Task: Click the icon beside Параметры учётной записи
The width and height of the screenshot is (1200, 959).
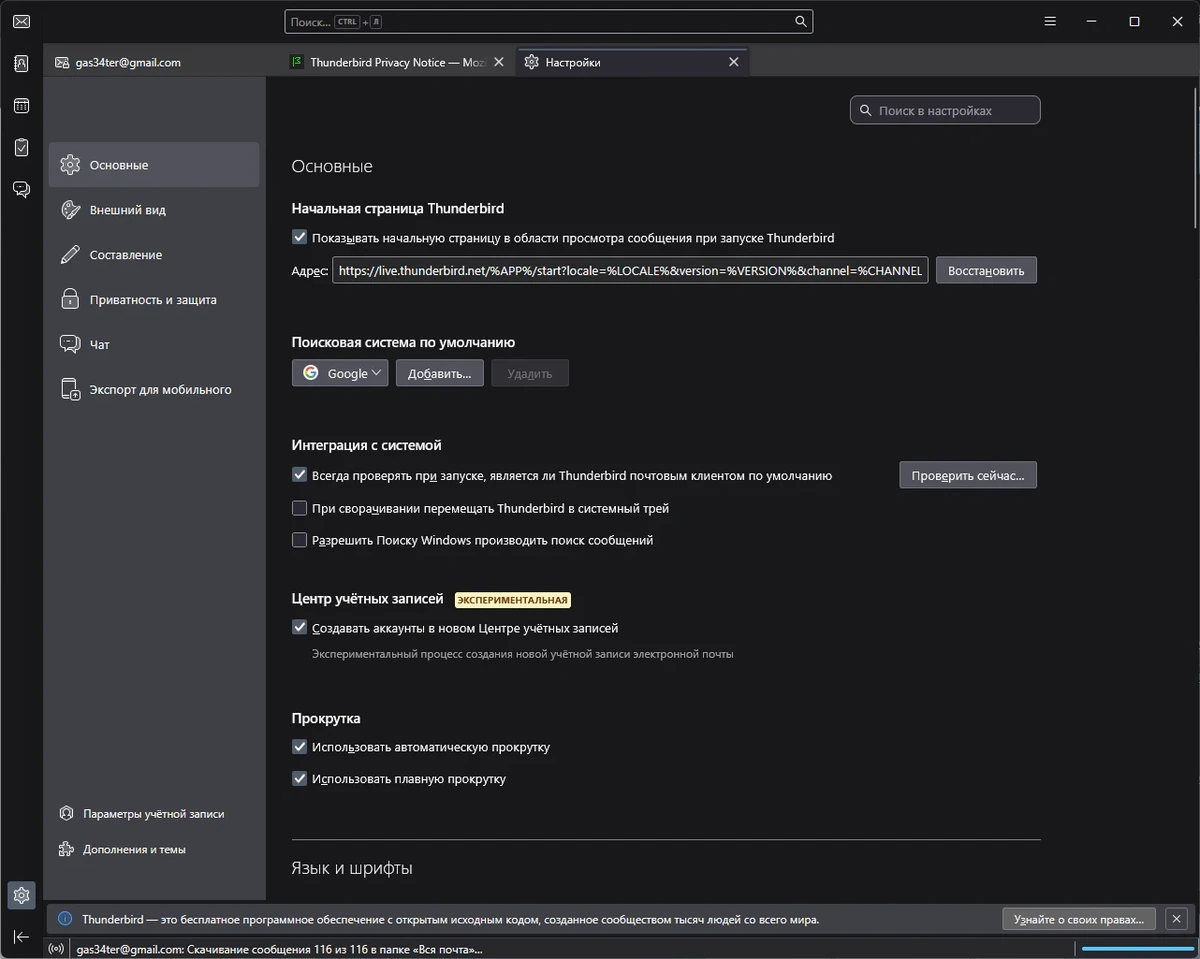Action: point(67,814)
